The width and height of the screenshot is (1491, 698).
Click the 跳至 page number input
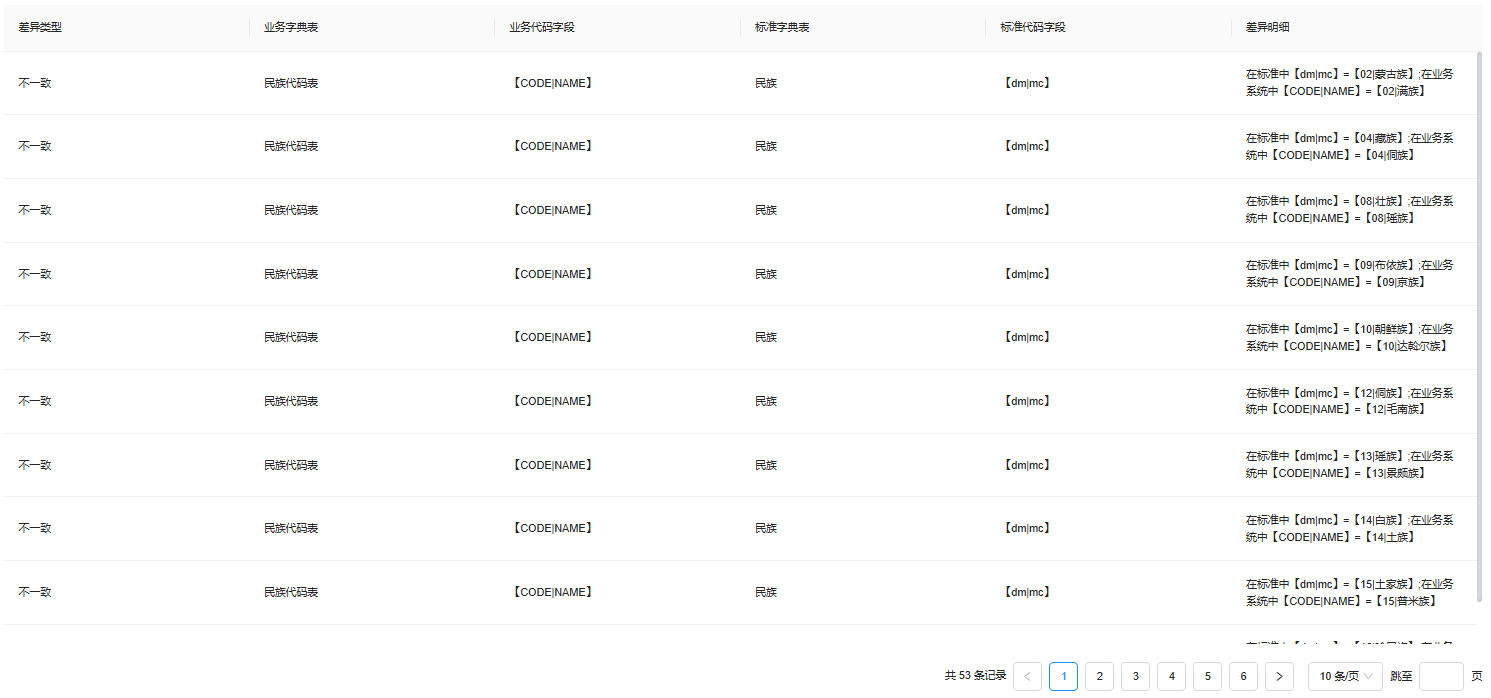1440,677
